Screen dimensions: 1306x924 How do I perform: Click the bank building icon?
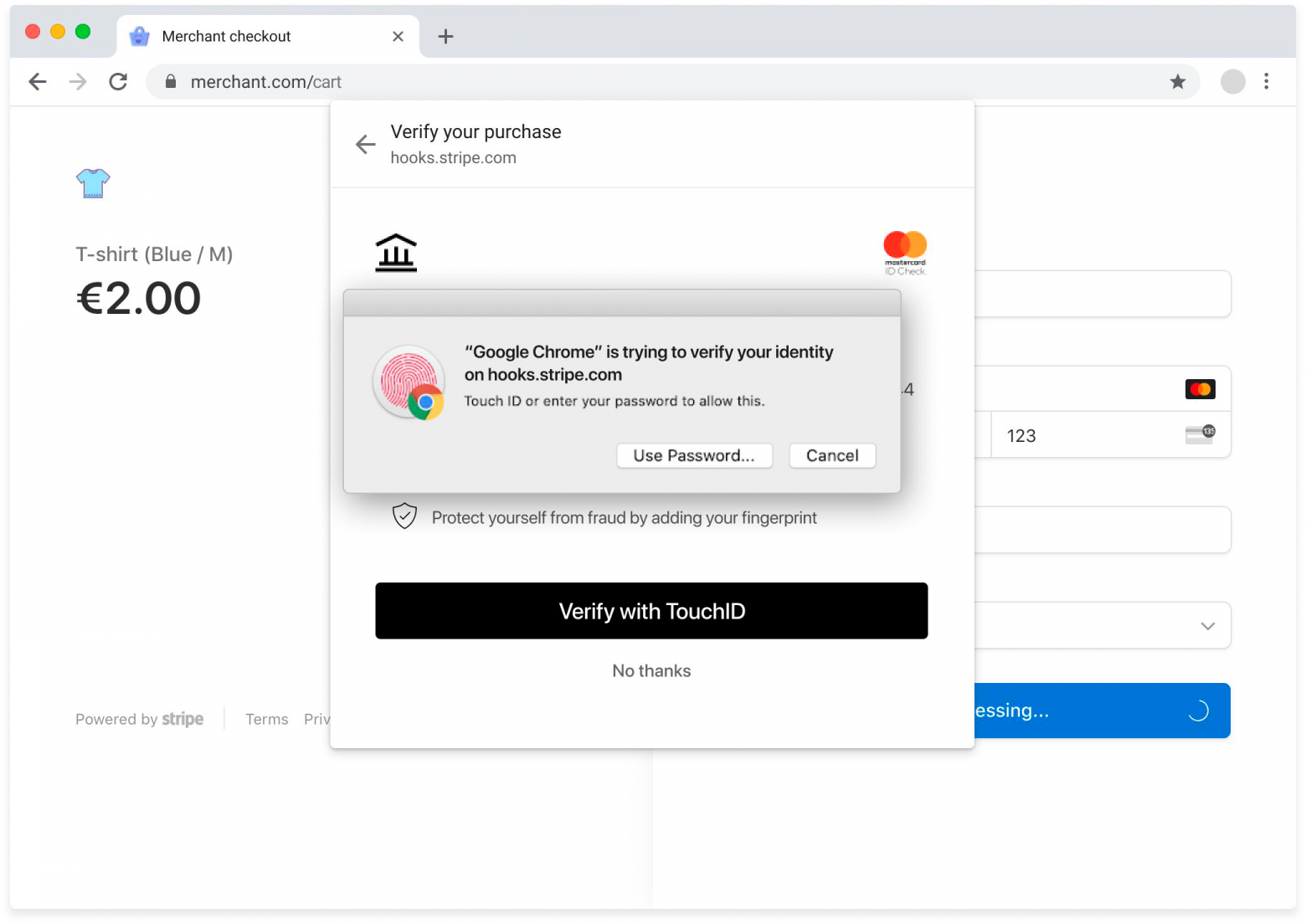point(396,253)
